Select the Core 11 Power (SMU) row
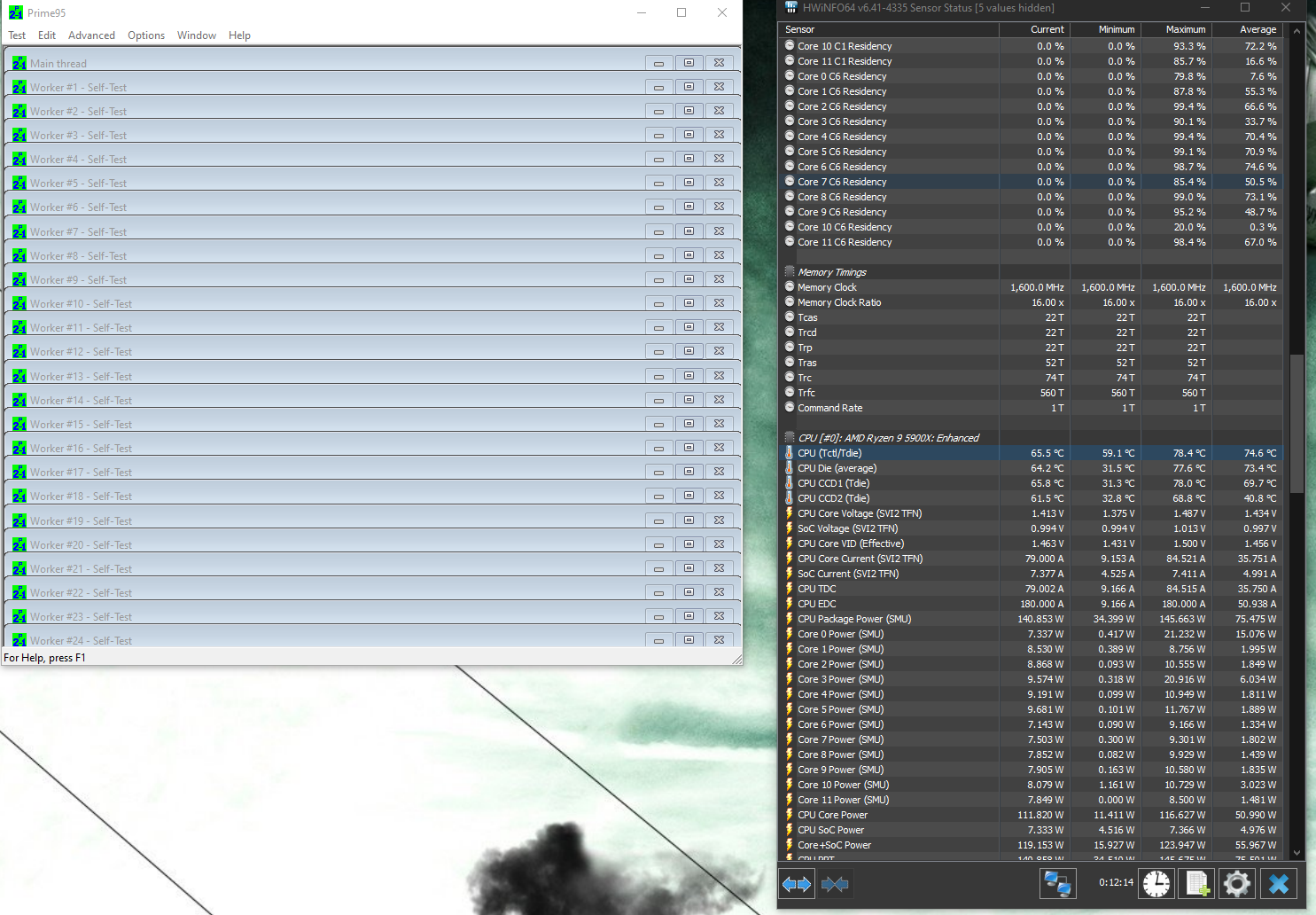The image size is (1316, 915). (x=1031, y=800)
